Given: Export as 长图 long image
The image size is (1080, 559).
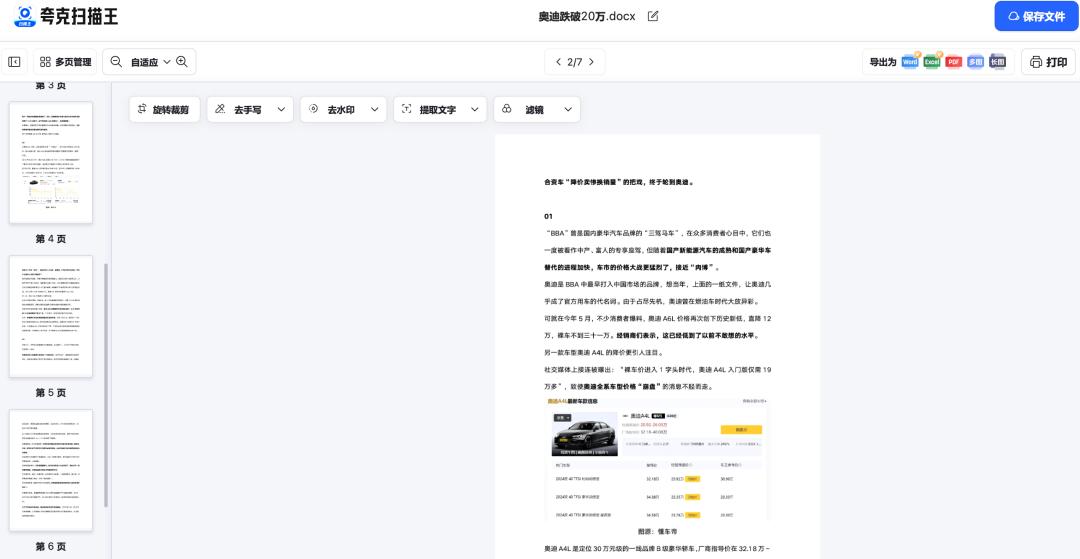Looking at the screenshot, I should coord(997,62).
